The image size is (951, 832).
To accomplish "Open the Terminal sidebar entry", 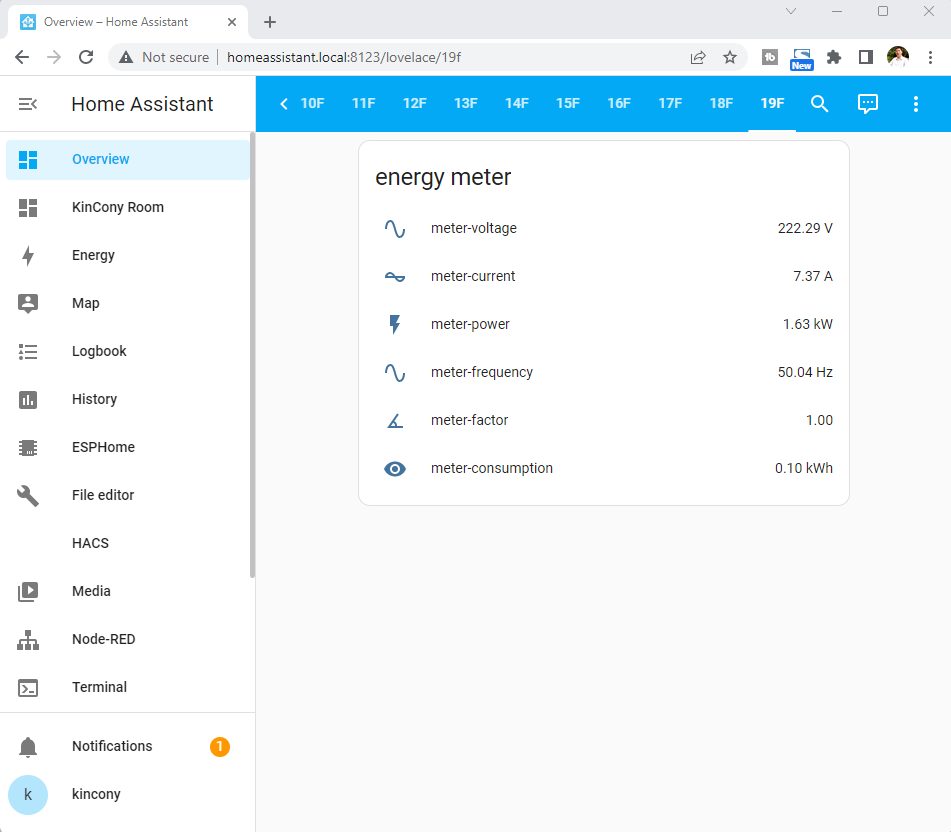I will pos(99,687).
